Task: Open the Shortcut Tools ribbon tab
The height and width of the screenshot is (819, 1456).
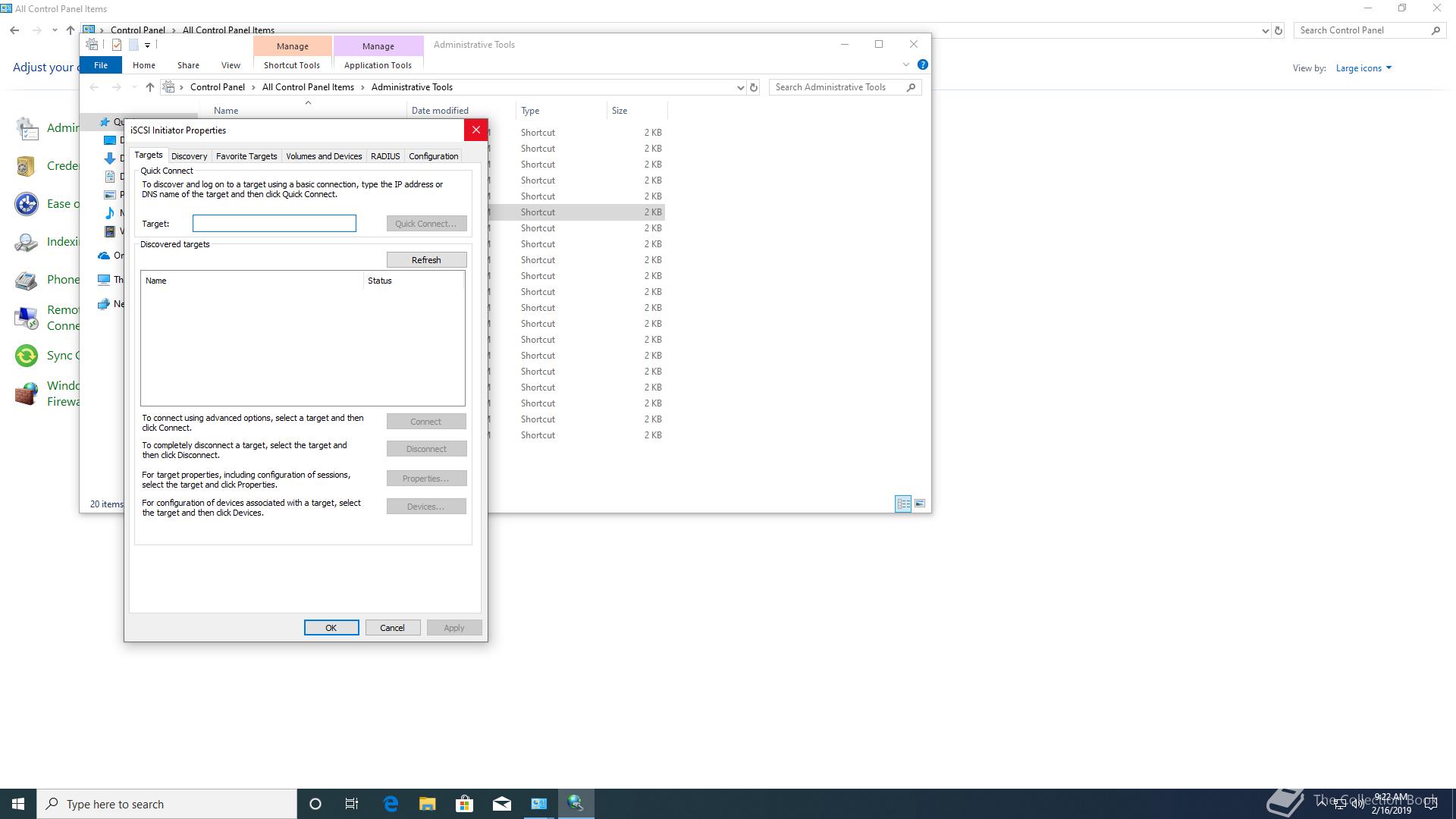Action: coord(292,65)
